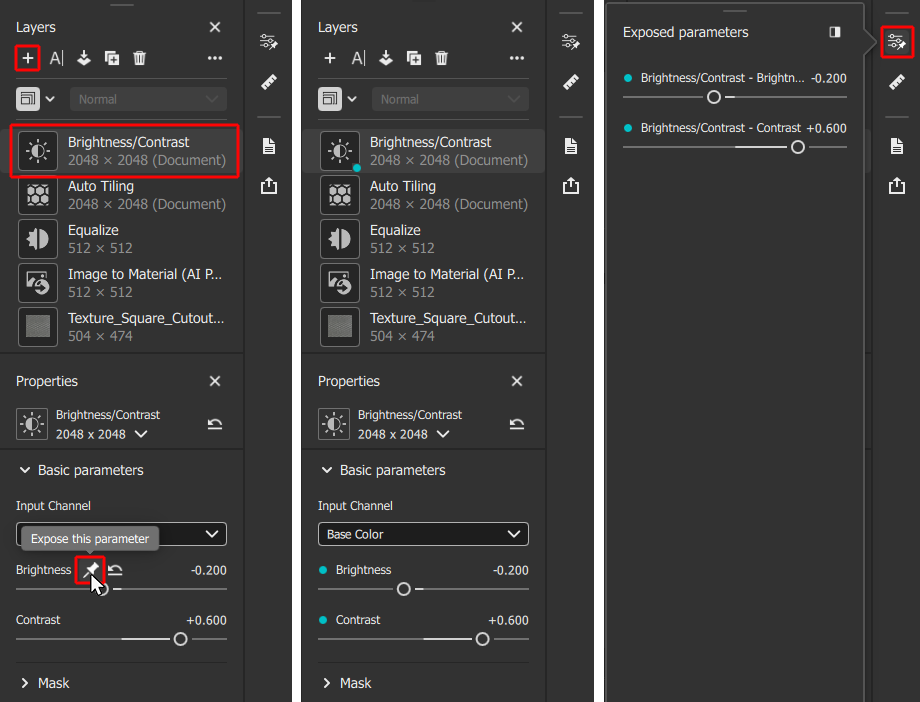Click the red-outlined Exposed parameters sidebar icon
The height and width of the screenshot is (702, 920).
897,42
